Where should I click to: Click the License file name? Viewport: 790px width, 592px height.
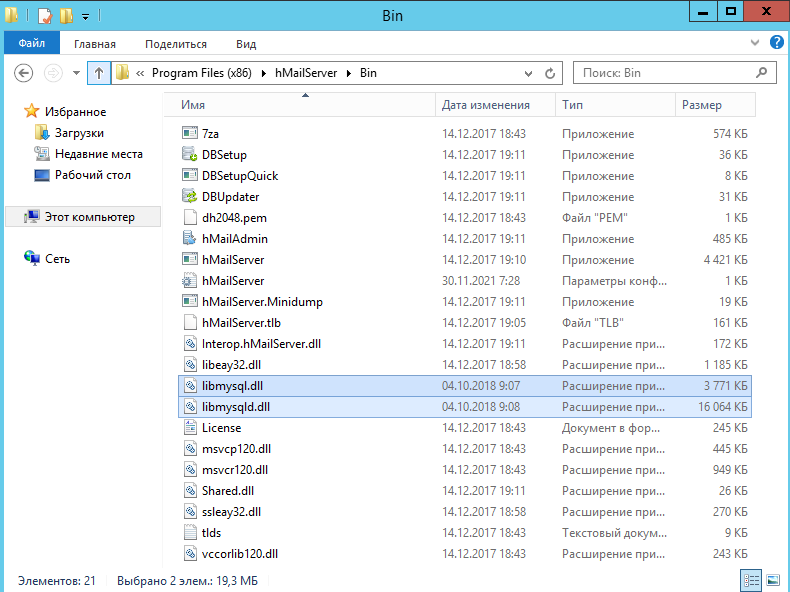point(221,428)
